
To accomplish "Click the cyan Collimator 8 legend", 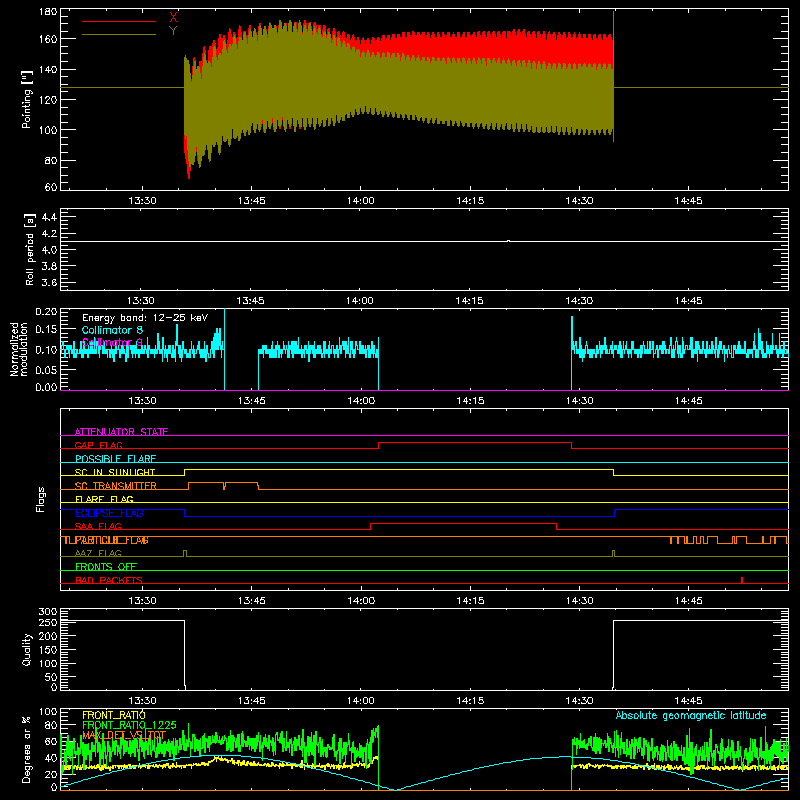I will (112, 330).
